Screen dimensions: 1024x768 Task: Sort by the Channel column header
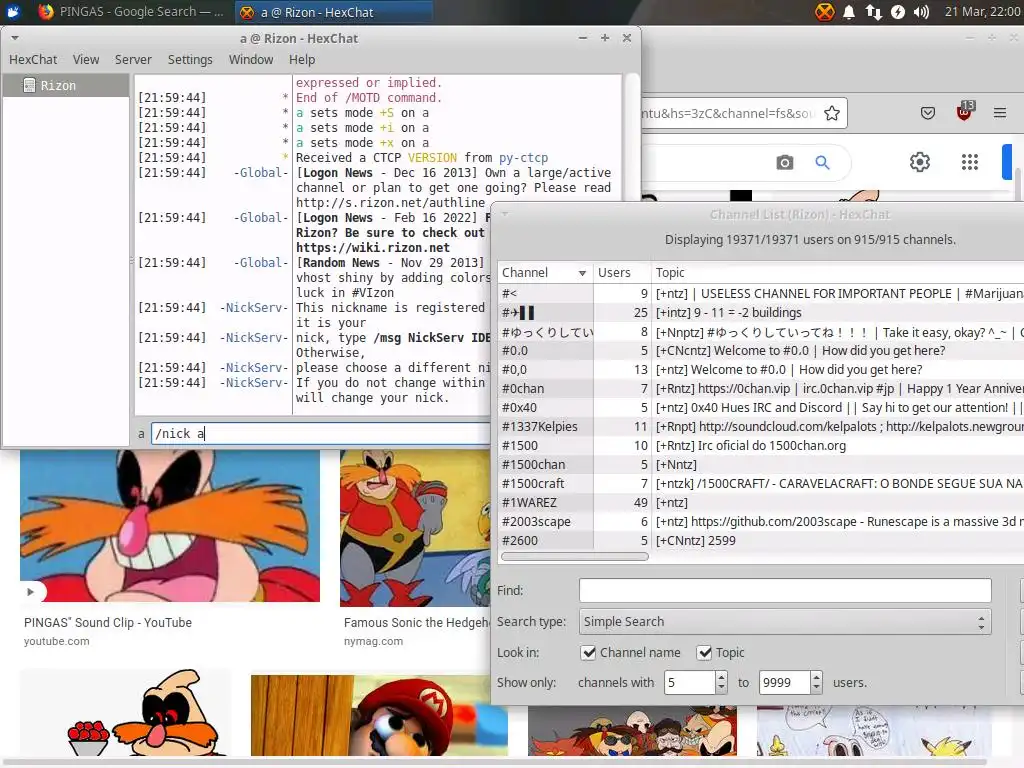pyautogui.click(x=545, y=272)
